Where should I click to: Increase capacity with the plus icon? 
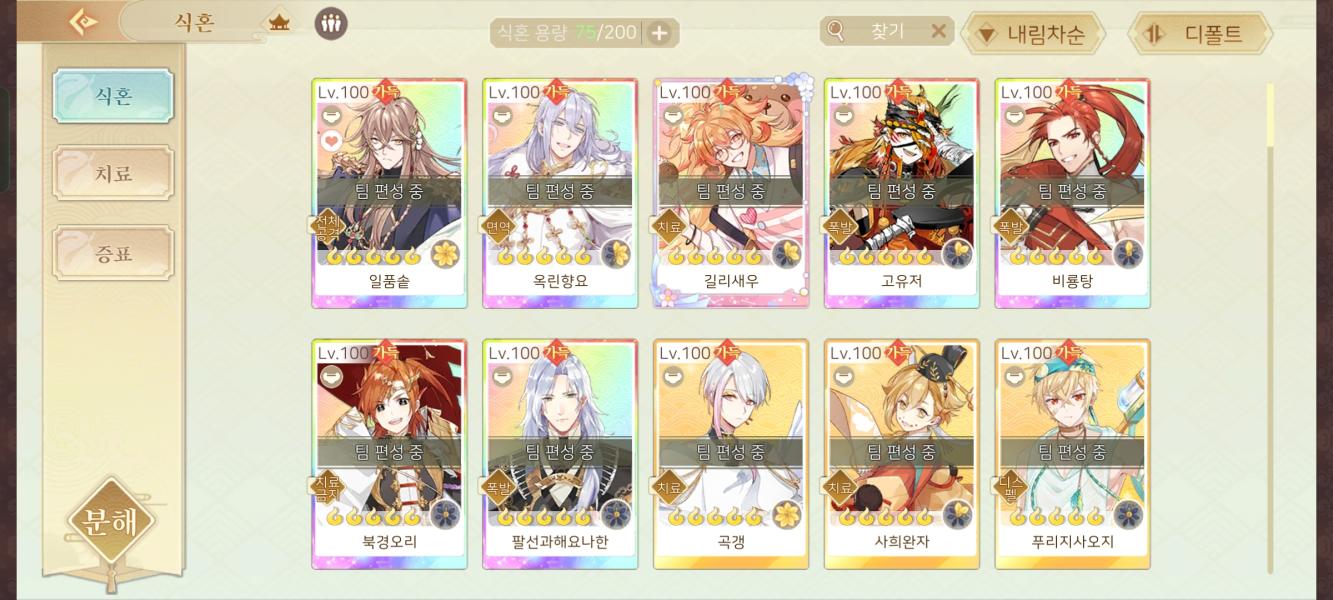tap(659, 33)
